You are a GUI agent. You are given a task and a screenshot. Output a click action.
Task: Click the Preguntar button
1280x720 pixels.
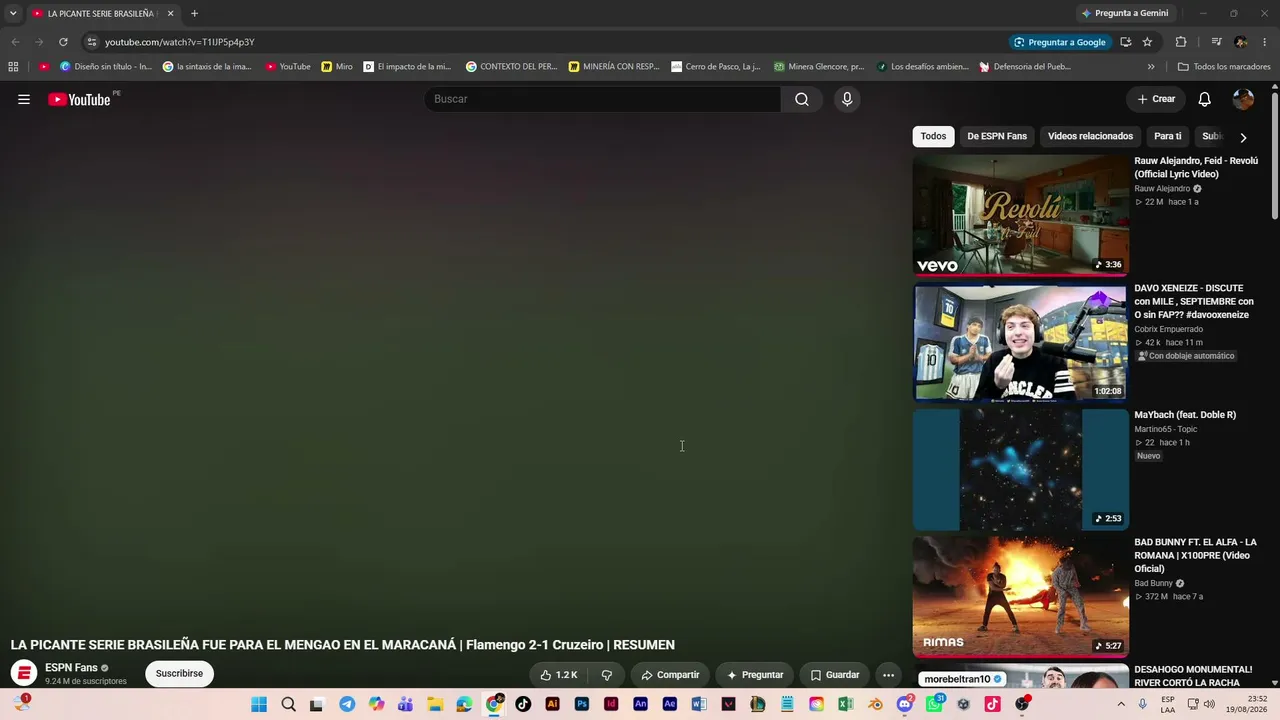click(x=755, y=675)
